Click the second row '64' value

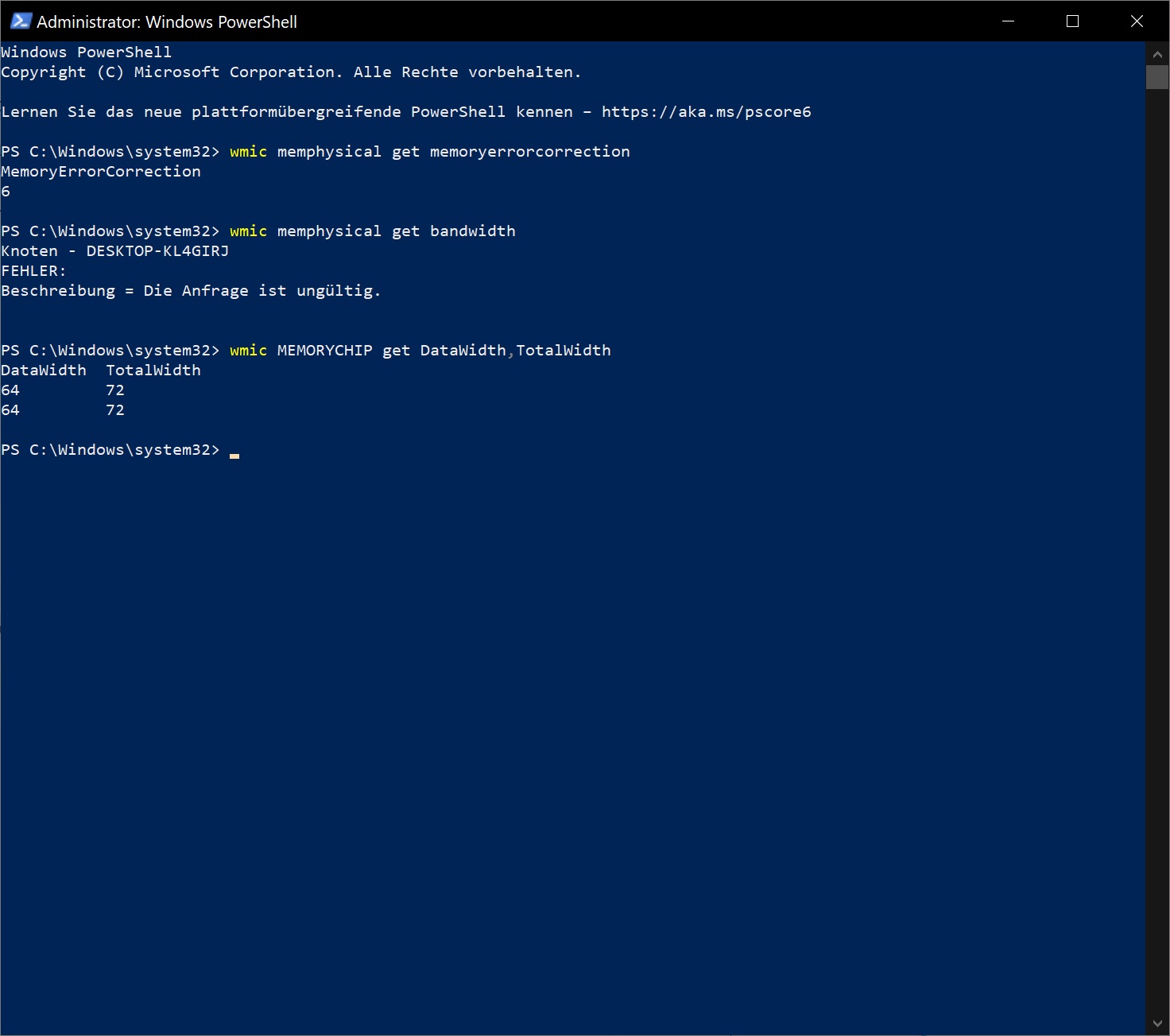coord(10,410)
